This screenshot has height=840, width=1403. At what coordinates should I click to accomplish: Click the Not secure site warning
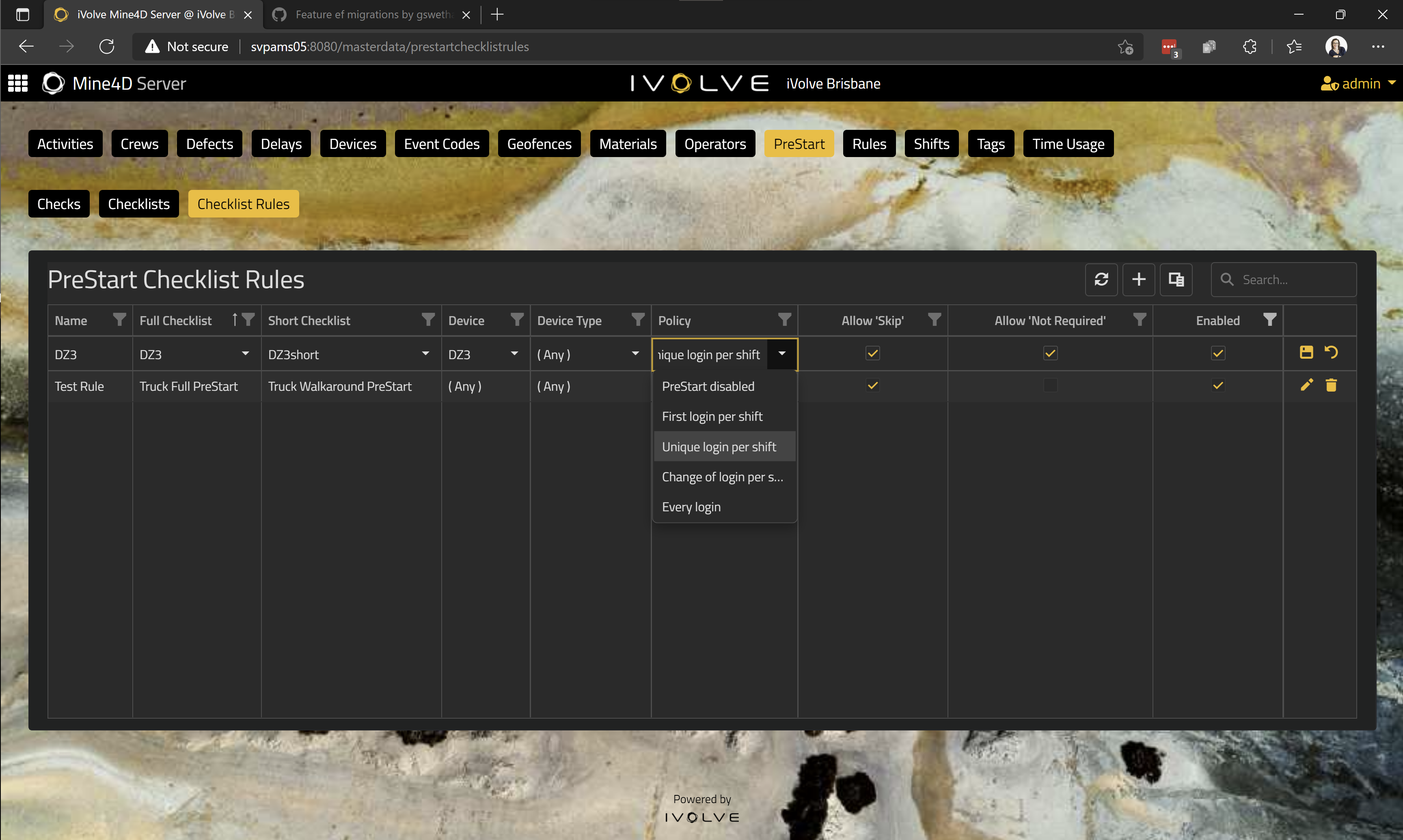187,46
